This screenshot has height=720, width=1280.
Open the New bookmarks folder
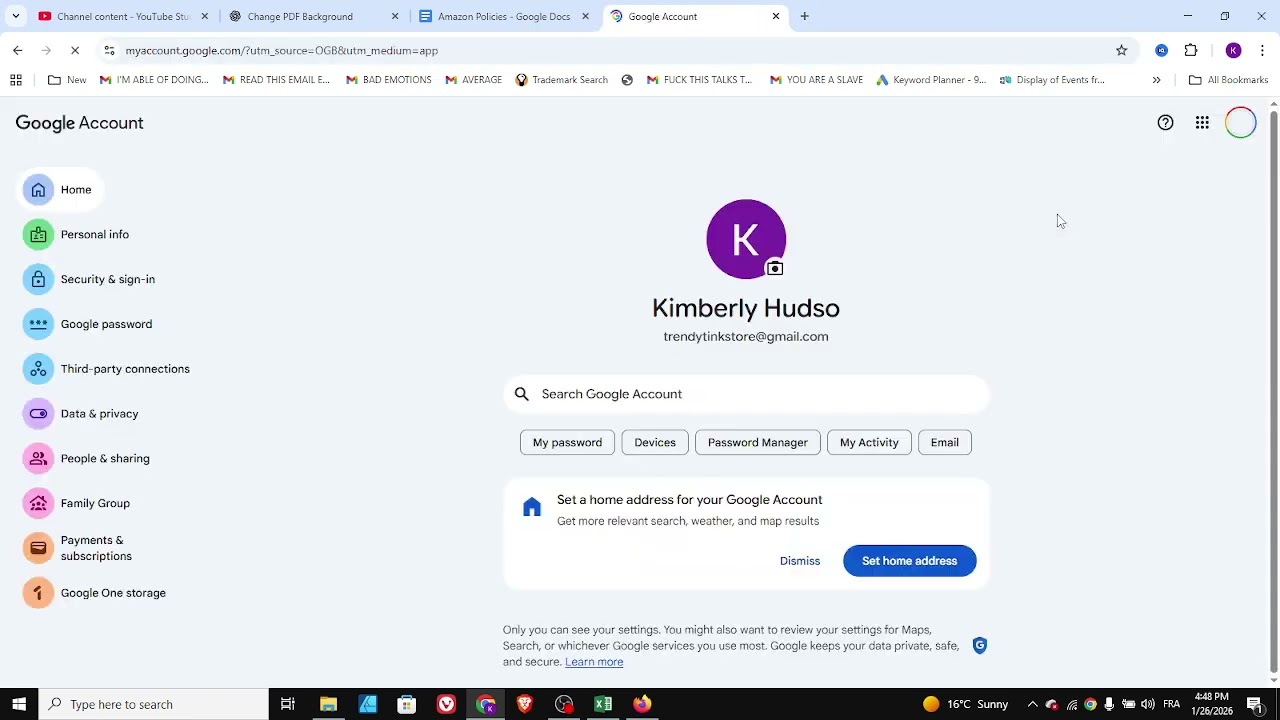pos(67,80)
